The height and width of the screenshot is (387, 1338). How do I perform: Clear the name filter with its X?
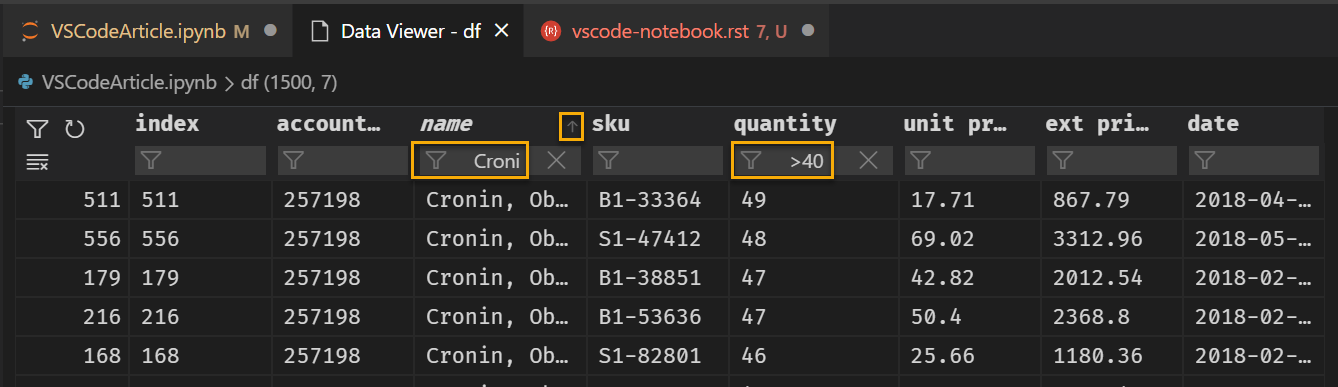click(x=557, y=161)
